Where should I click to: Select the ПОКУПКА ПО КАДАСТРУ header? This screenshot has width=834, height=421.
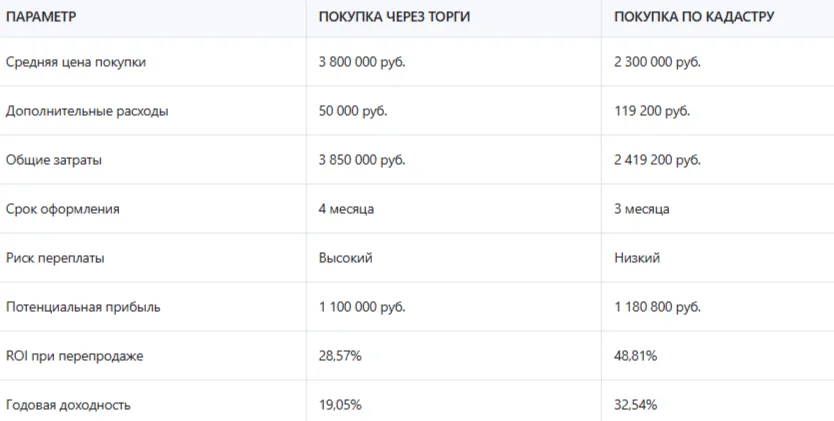(x=694, y=17)
